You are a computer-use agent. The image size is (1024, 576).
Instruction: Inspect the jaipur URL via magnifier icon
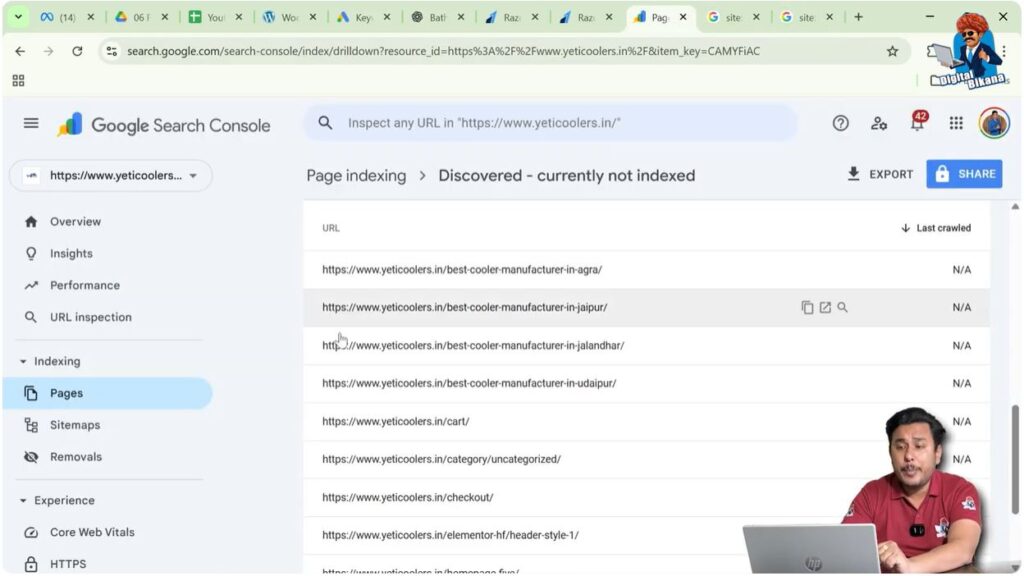click(x=842, y=308)
